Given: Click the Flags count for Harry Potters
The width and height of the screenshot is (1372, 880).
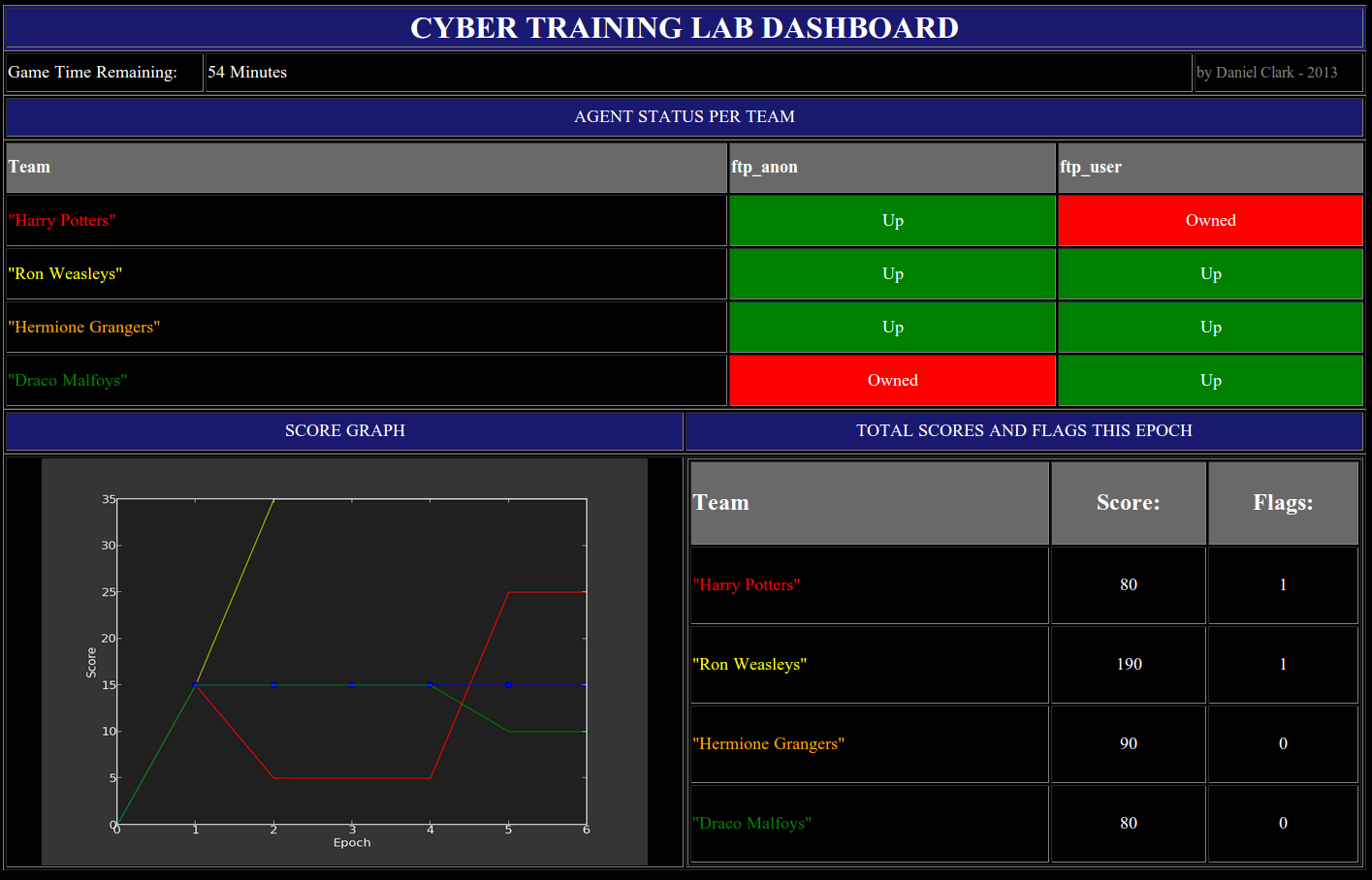Looking at the screenshot, I should click(x=1282, y=584).
